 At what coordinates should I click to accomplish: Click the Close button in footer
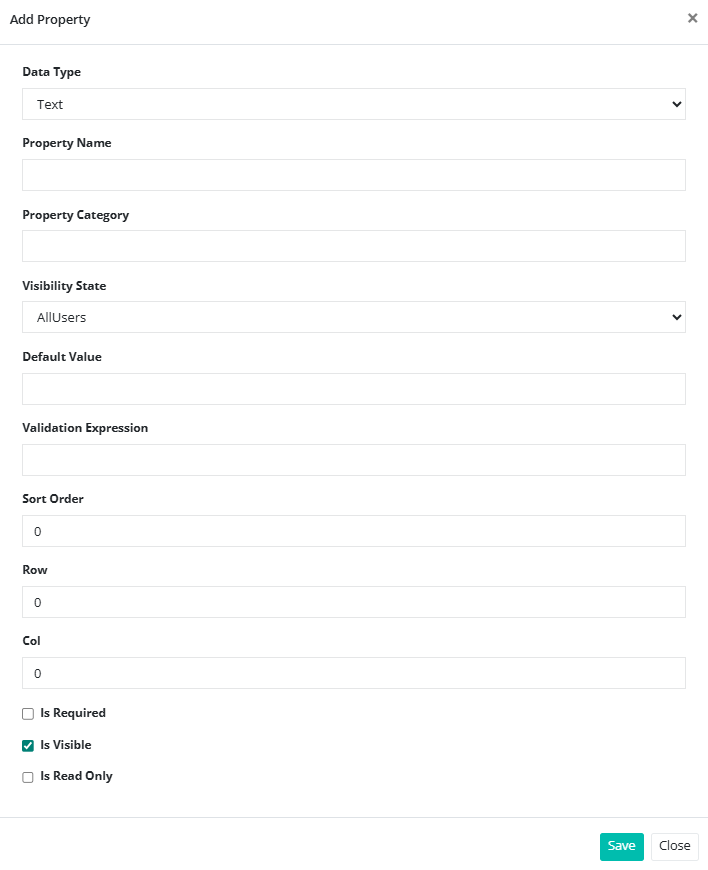pyautogui.click(x=674, y=846)
